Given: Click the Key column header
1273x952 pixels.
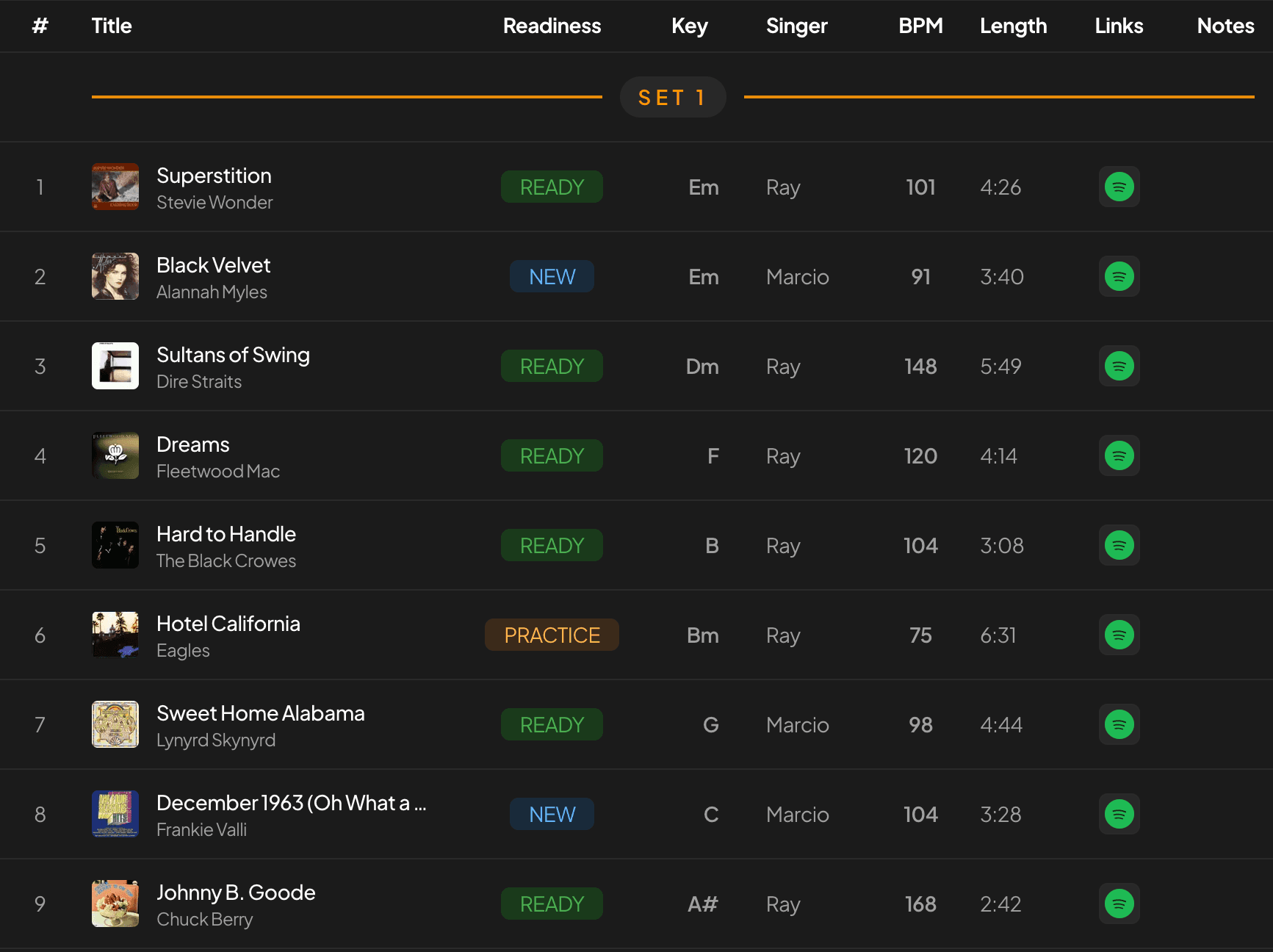Looking at the screenshot, I should [689, 26].
